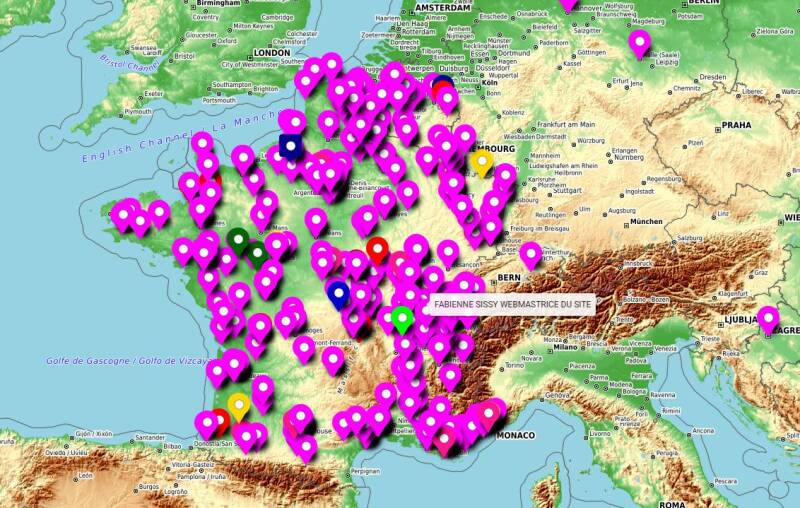Open the red marker in central France
This screenshot has height=508, width=800.
[x=378, y=250]
